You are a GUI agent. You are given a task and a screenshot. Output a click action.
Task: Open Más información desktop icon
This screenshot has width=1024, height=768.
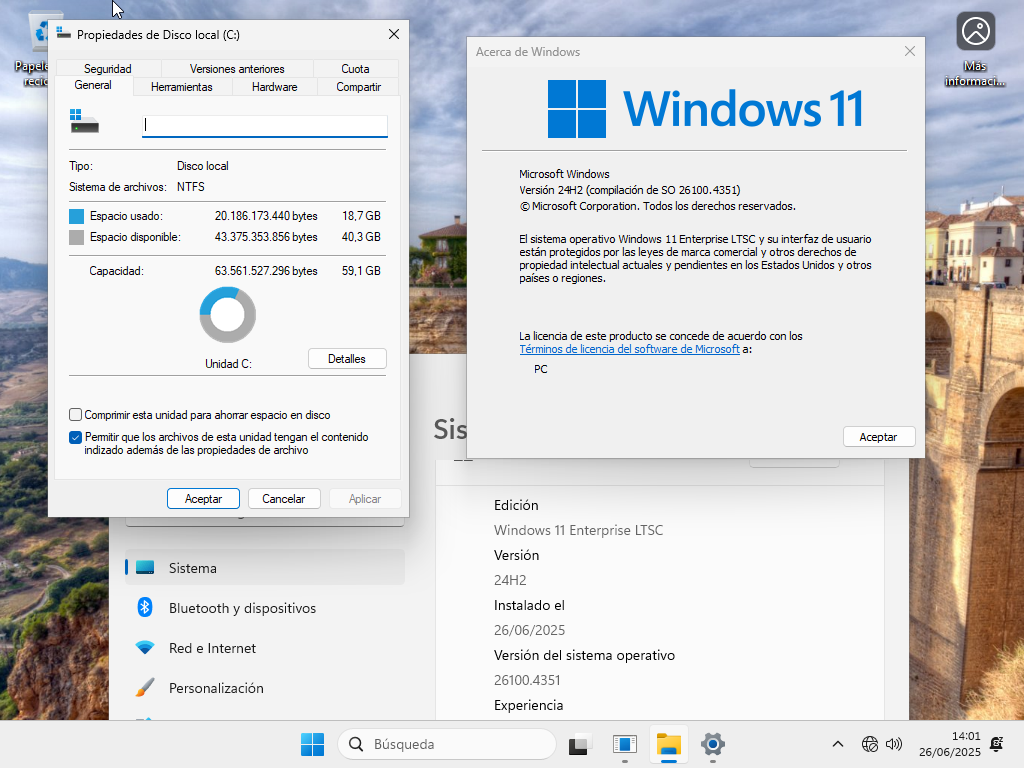pos(975,50)
